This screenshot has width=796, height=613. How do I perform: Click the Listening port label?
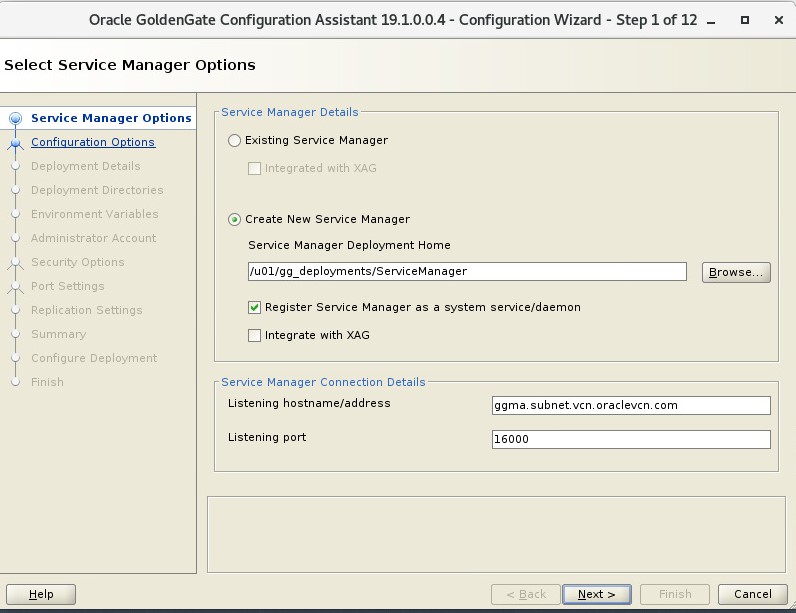click(x=267, y=437)
